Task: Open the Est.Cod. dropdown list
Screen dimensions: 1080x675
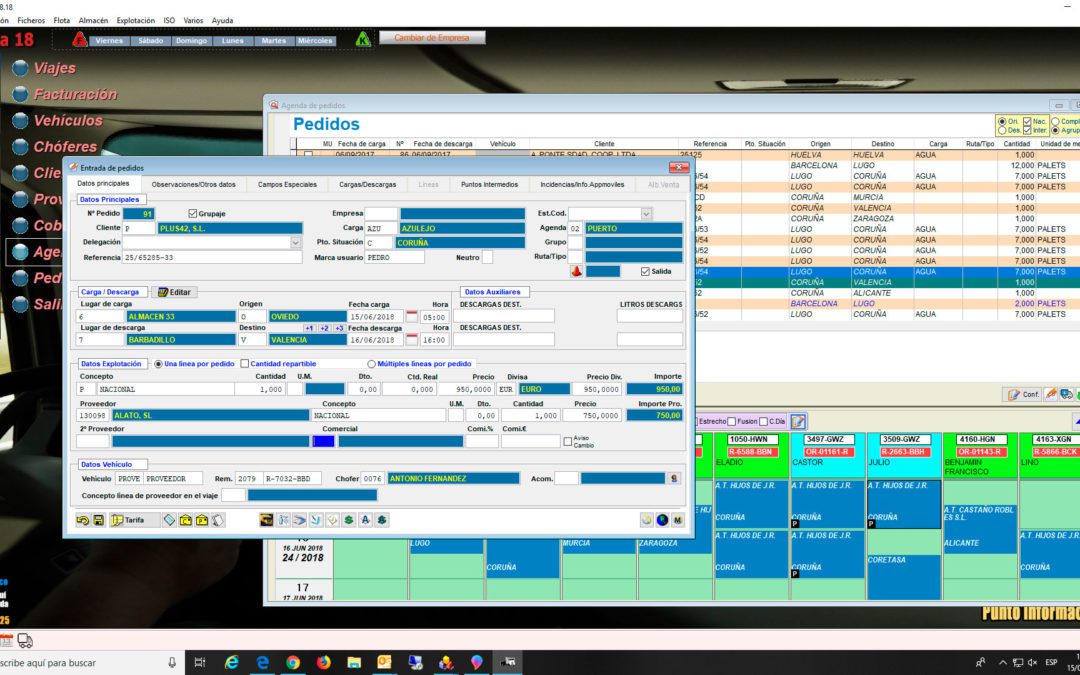Action: point(645,214)
